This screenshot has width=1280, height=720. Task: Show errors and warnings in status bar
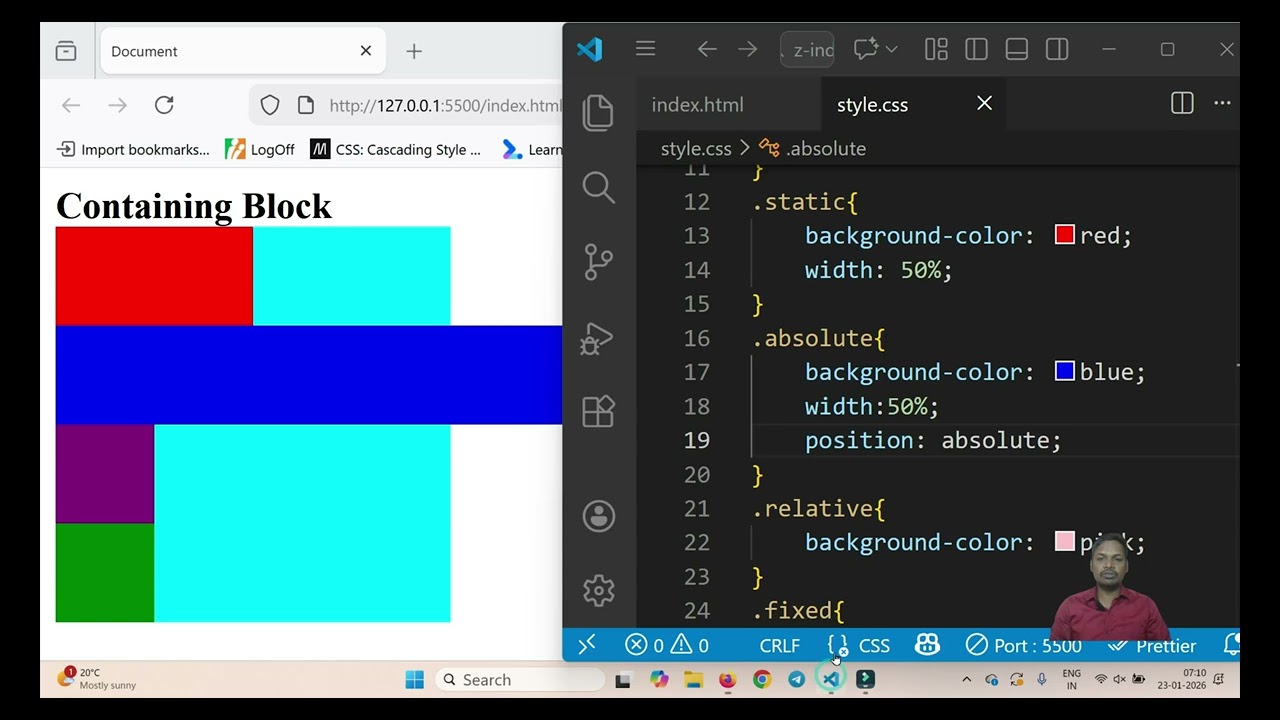point(667,646)
